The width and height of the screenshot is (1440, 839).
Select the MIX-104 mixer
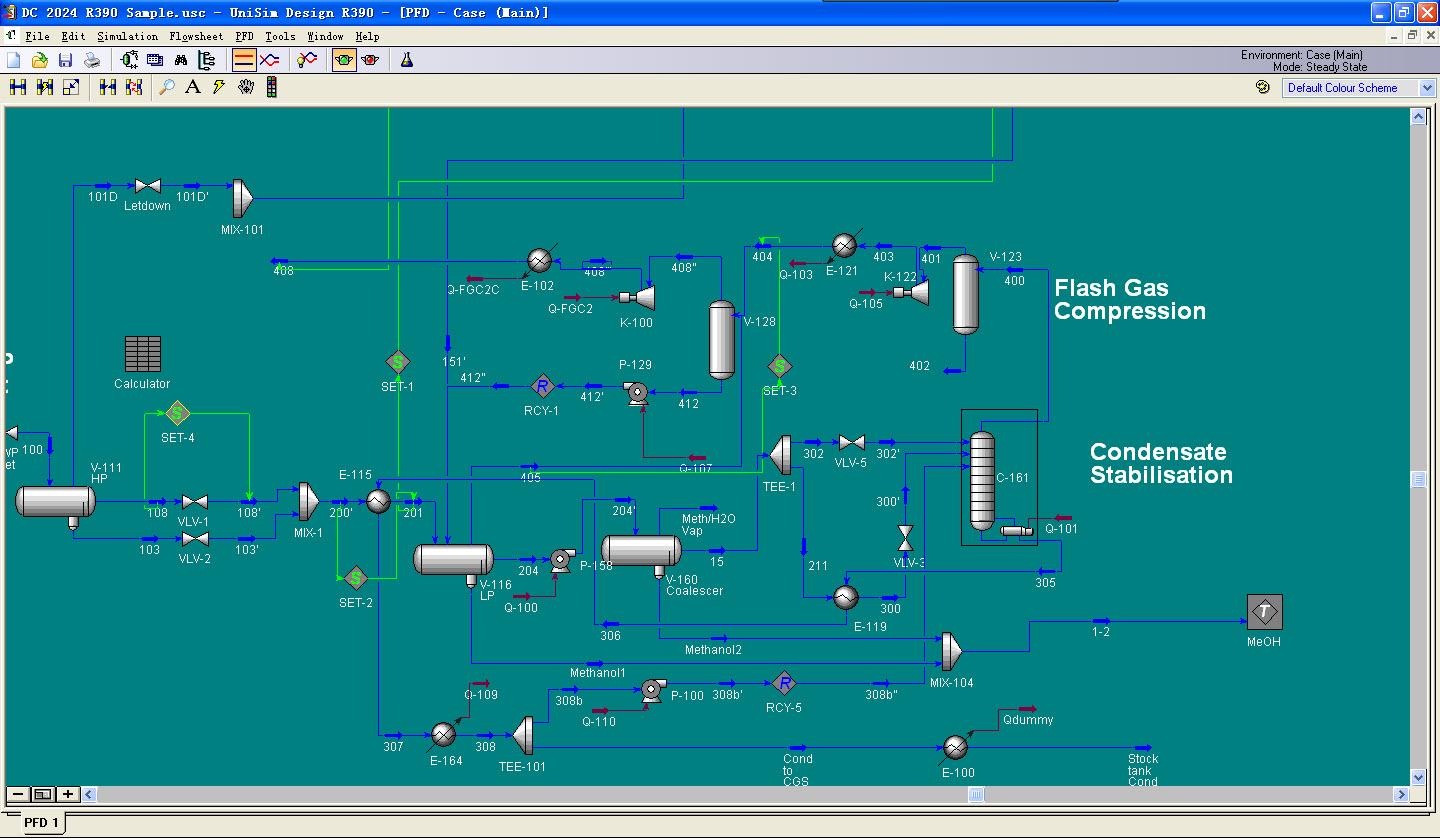(952, 651)
